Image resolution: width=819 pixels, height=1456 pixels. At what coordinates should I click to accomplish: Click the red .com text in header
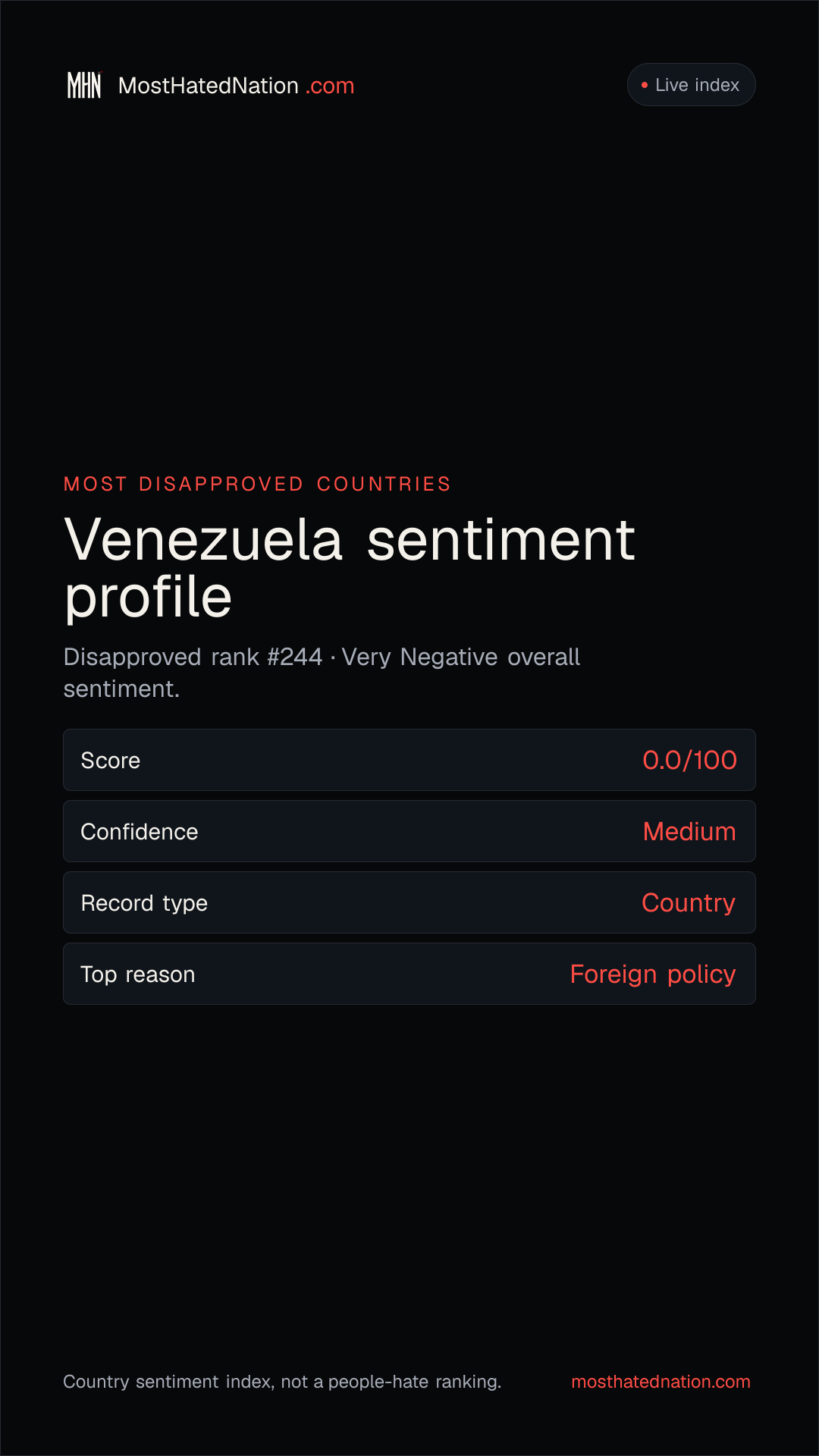coord(330,86)
